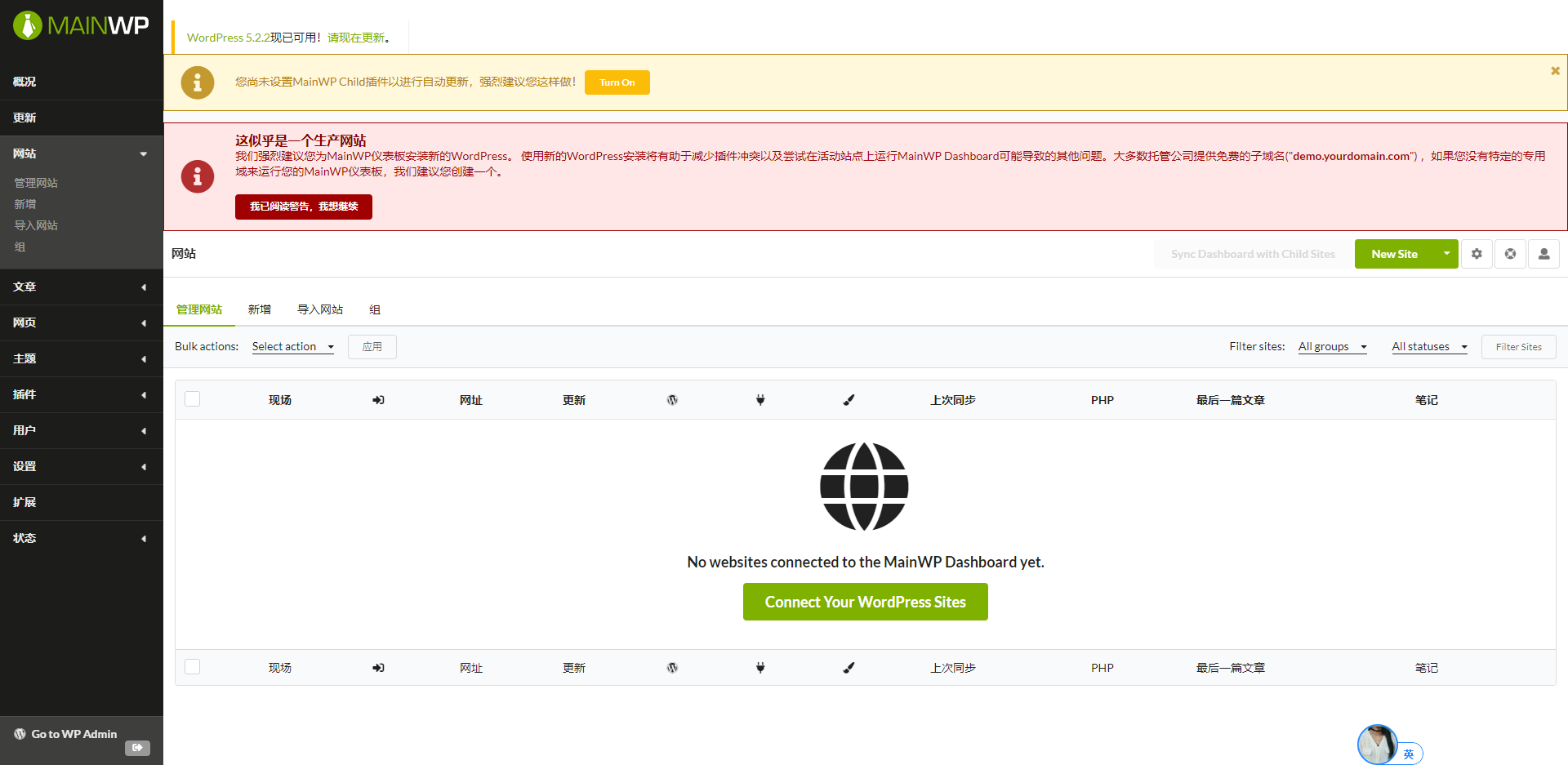Click the red info icon in production warning

click(198, 176)
